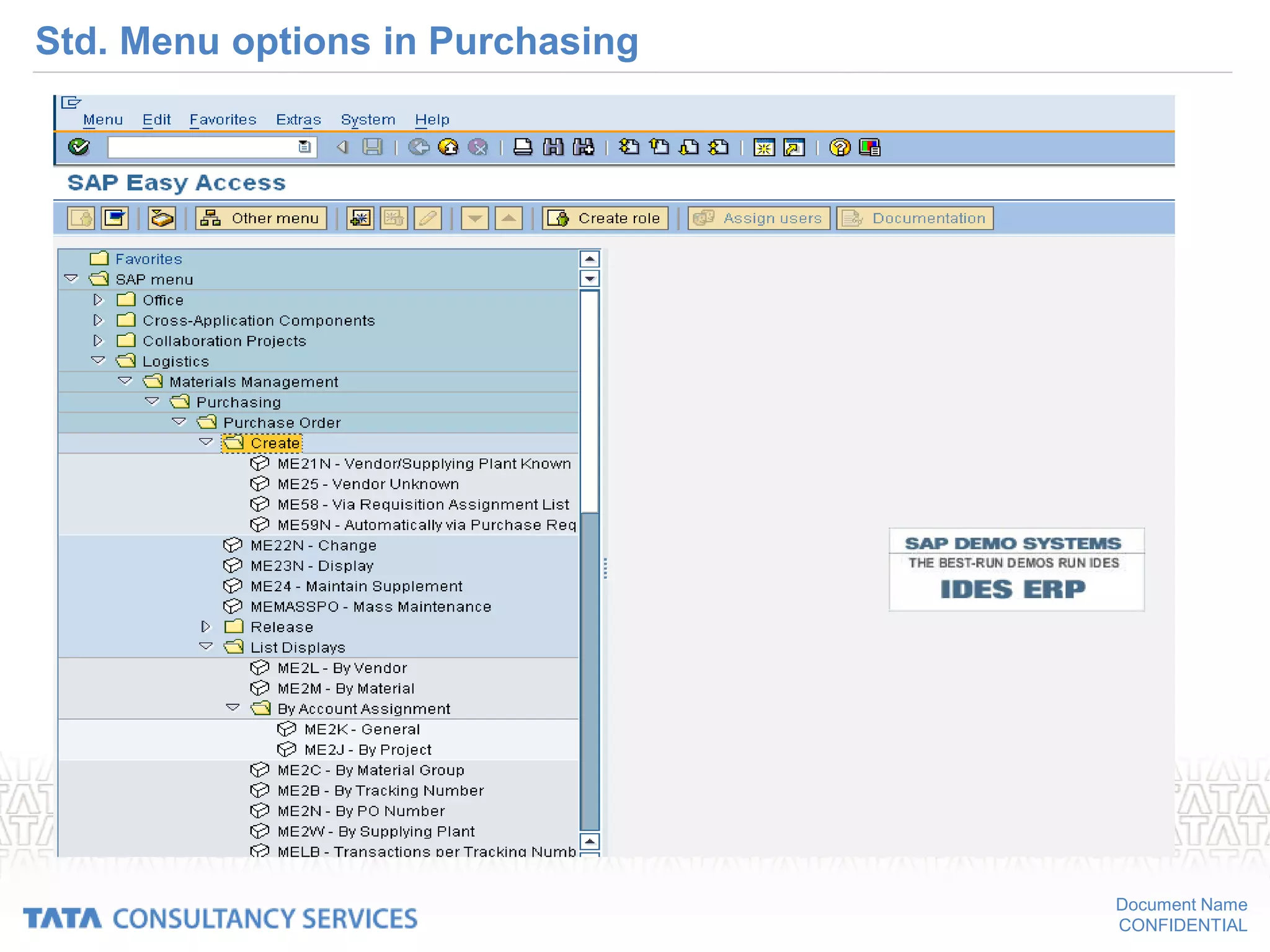Click the Find binoculars icon
Viewport: 1270px width, 952px height.
tap(553, 147)
